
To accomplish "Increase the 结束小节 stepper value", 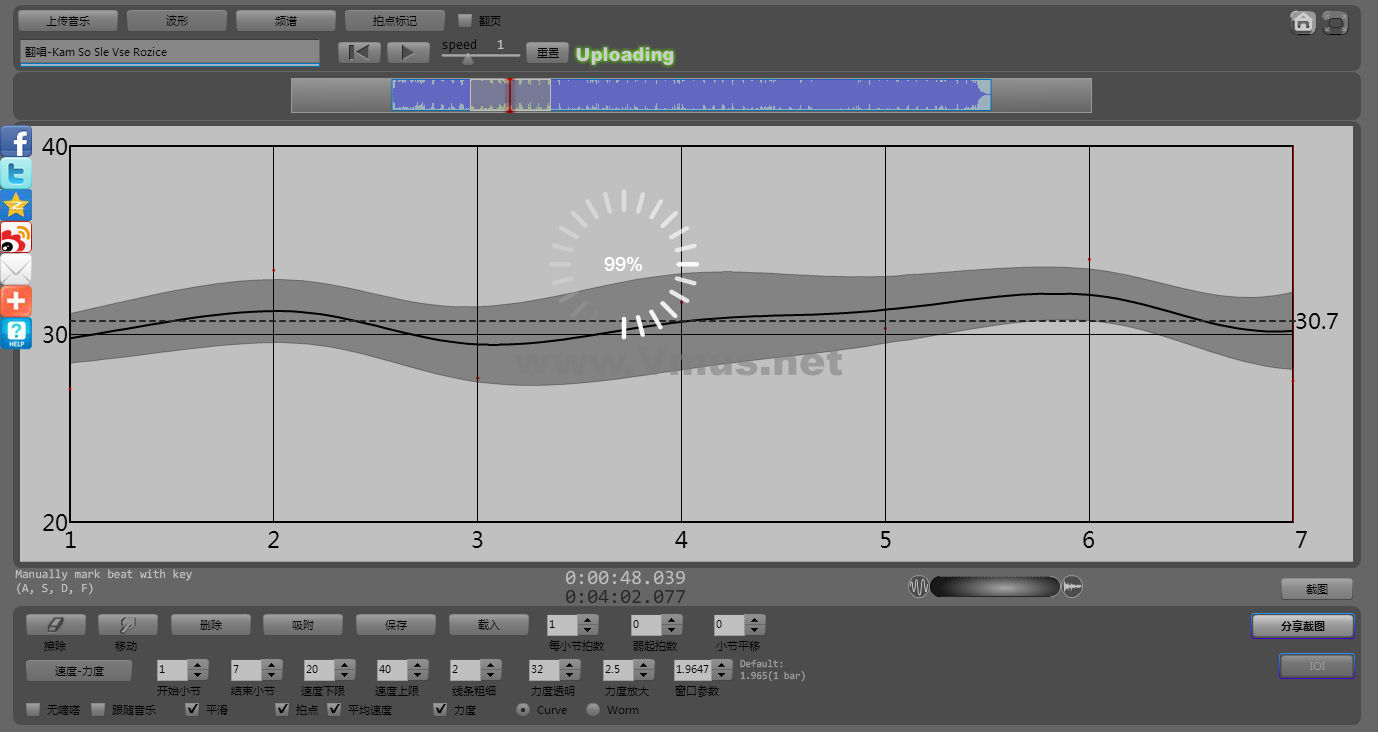I will tap(271, 665).
